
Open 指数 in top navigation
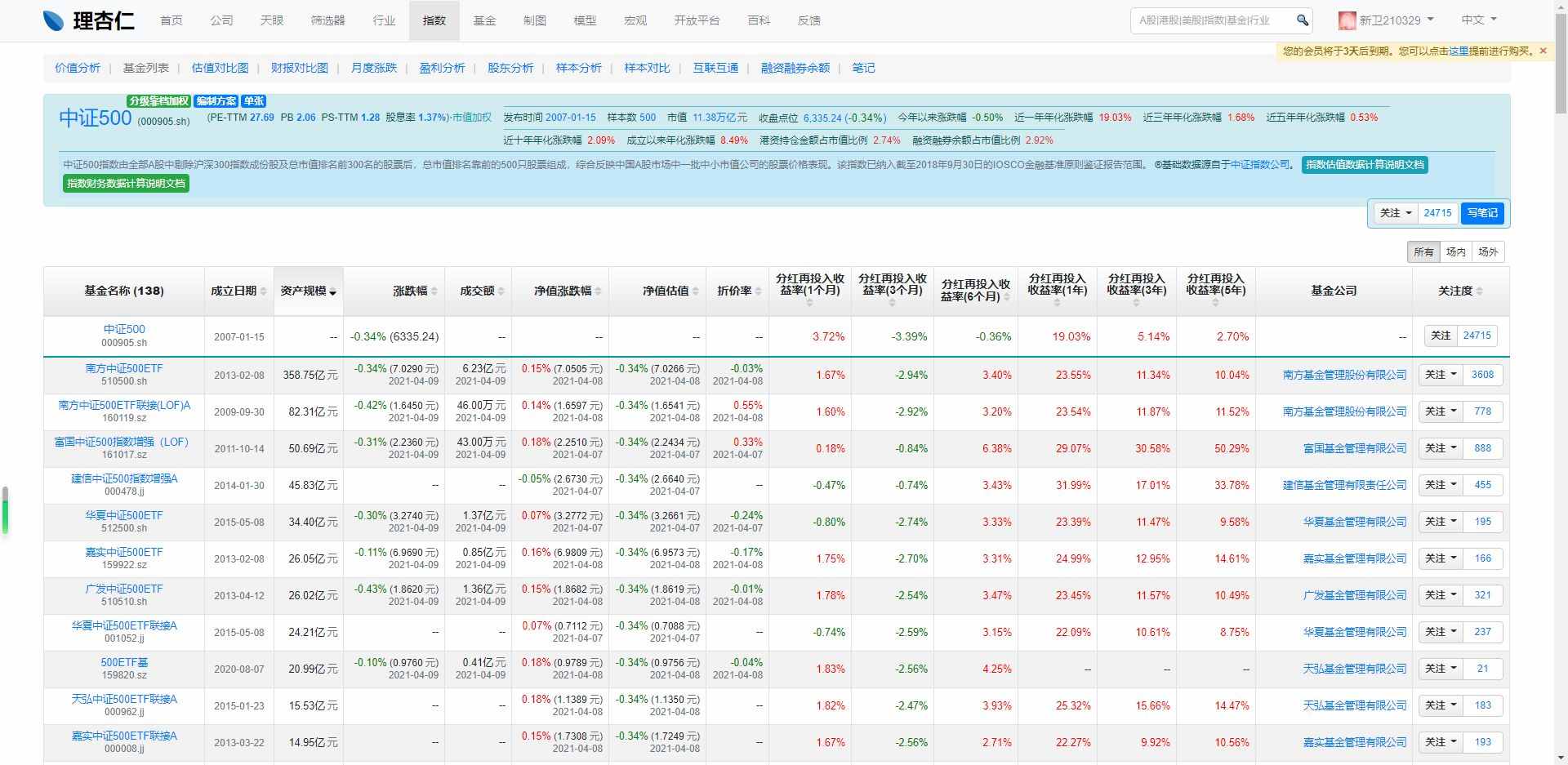click(x=434, y=20)
